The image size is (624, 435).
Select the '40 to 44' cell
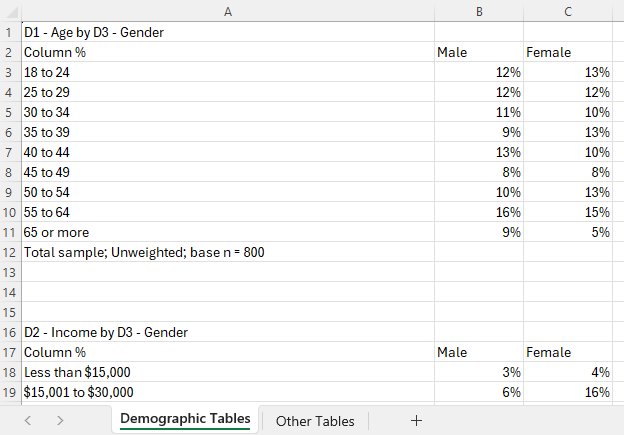[228, 152]
